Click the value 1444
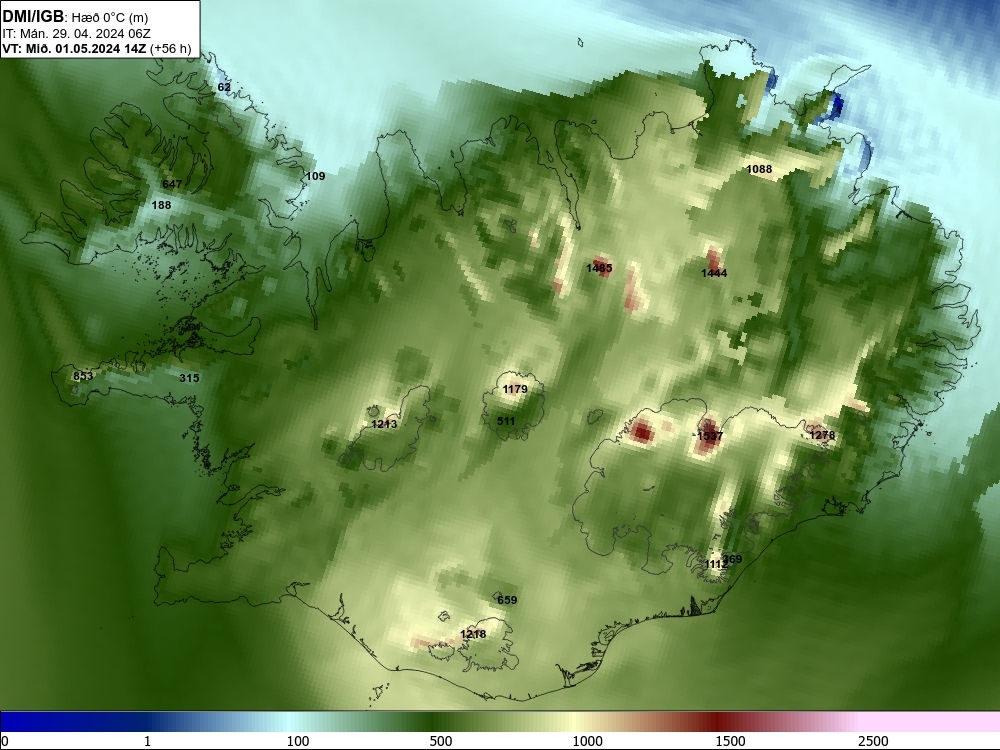 coord(714,274)
